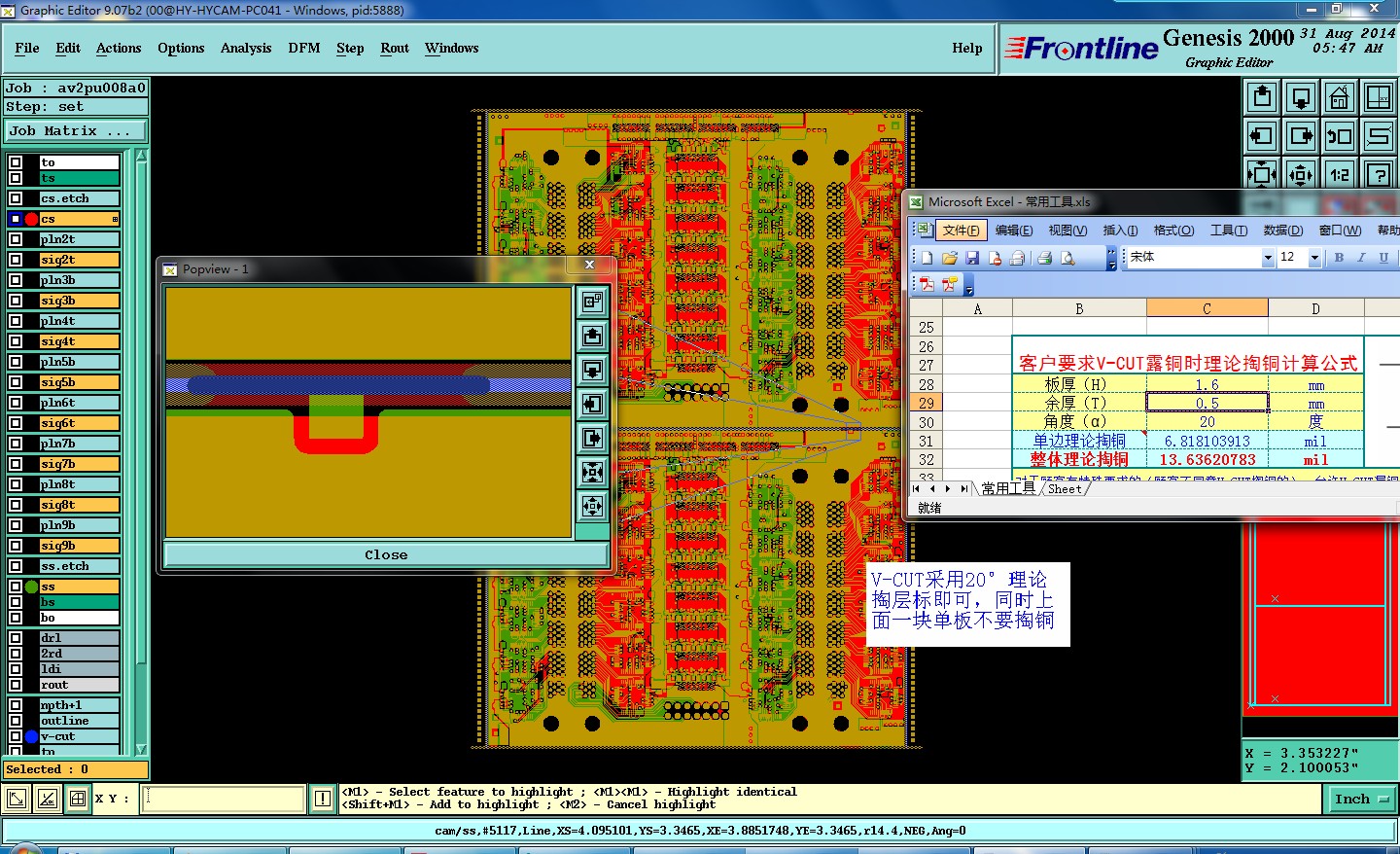Select layer sig9b in layer list
This screenshot has height=854, width=1400.
click(79, 546)
